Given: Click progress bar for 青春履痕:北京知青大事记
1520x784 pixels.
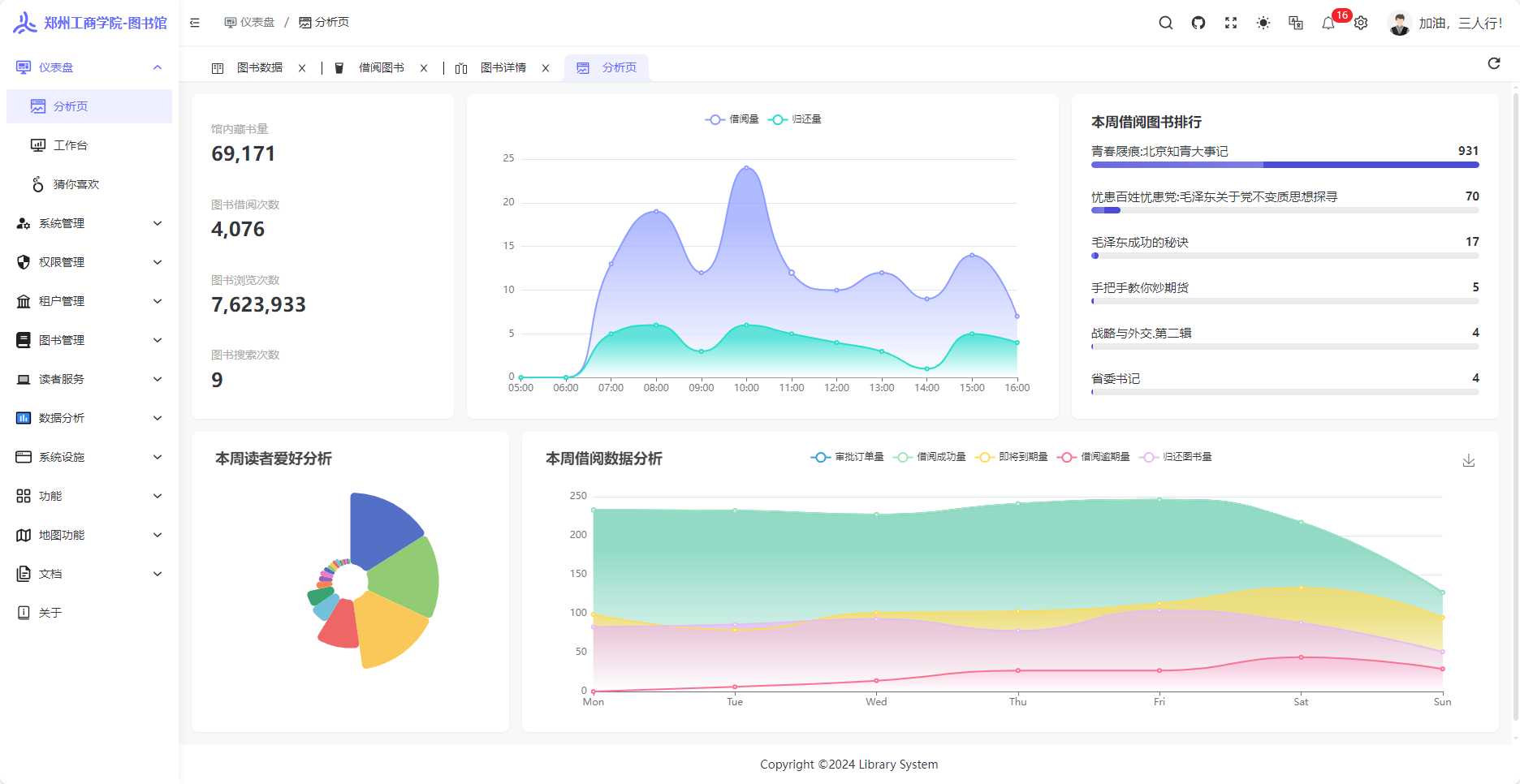Looking at the screenshot, I should point(1285,165).
